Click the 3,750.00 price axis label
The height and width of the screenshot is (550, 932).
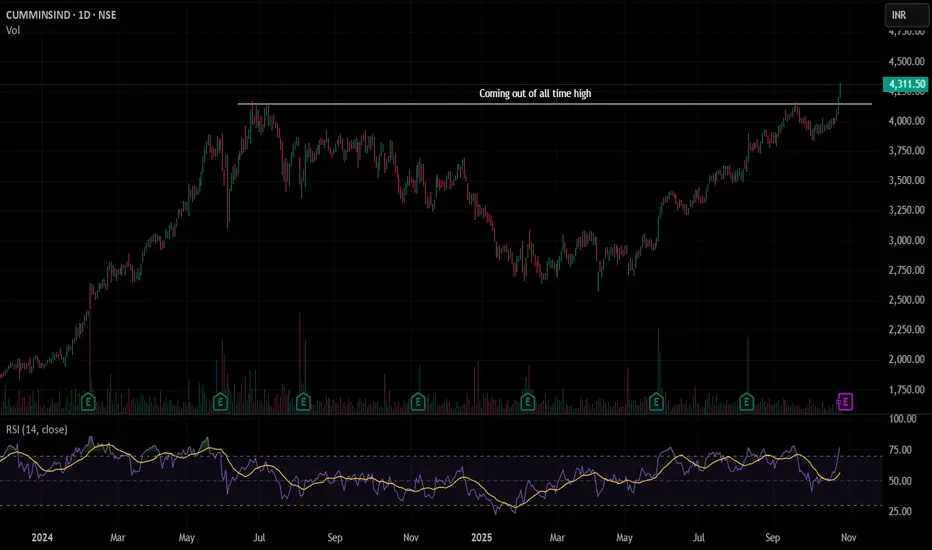(x=906, y=150)
